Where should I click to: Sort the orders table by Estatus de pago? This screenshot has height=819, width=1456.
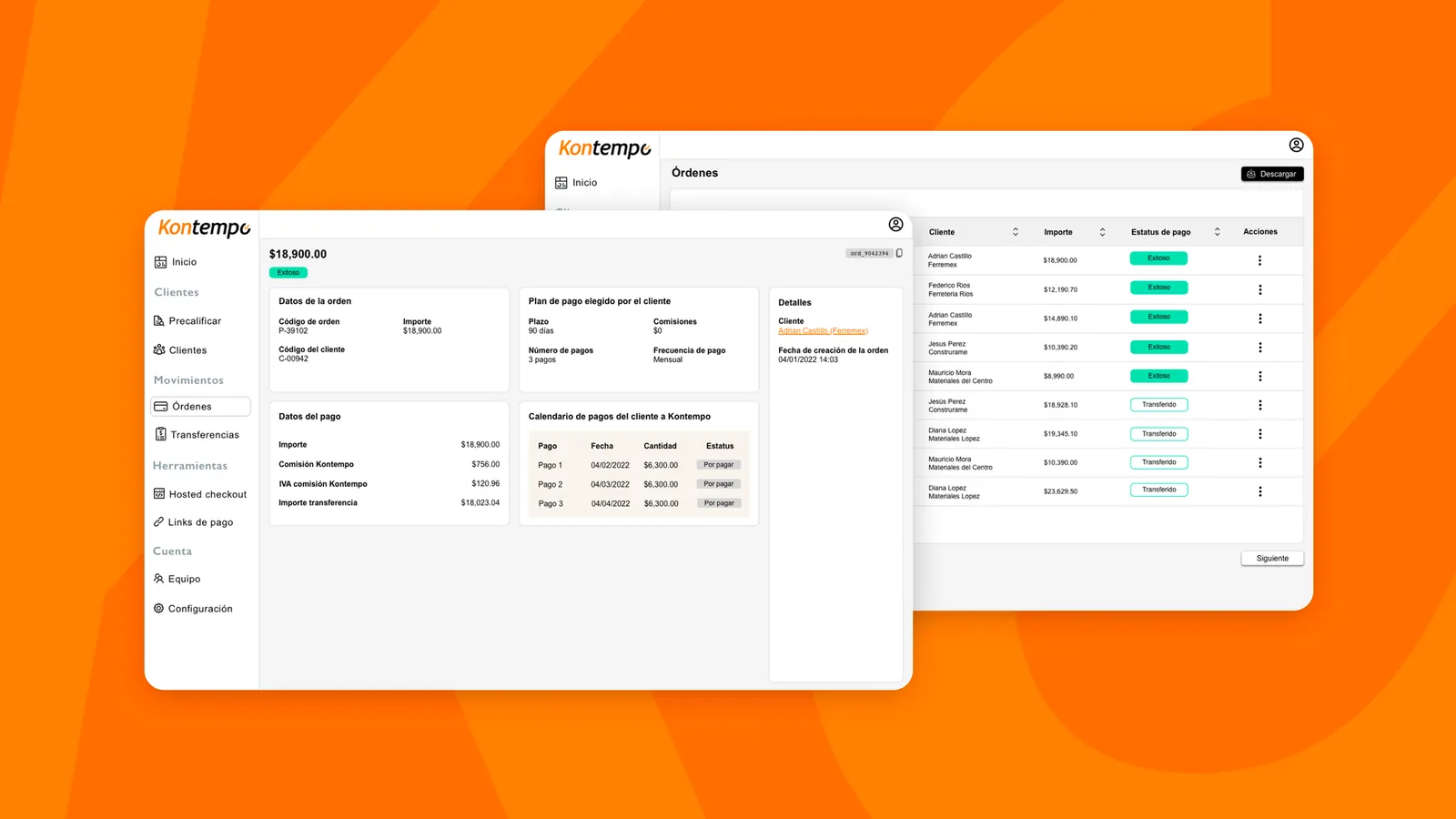[x=1217, y=232]
